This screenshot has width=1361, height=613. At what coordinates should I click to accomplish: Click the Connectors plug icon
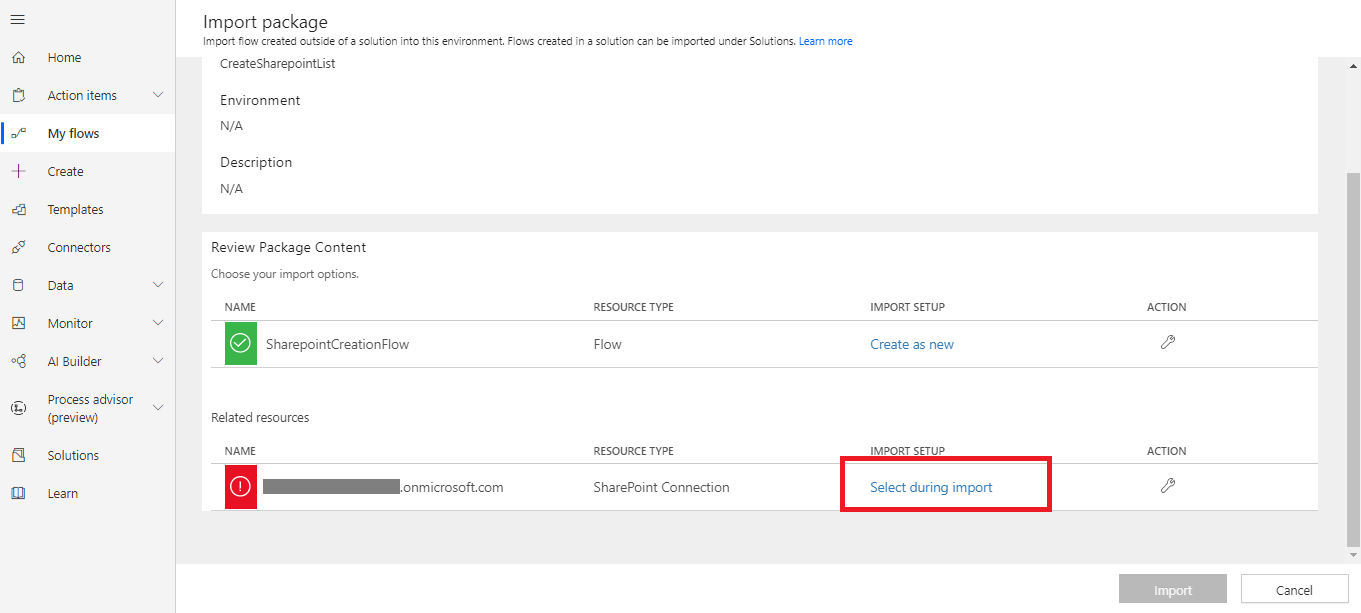coord(18,248)
